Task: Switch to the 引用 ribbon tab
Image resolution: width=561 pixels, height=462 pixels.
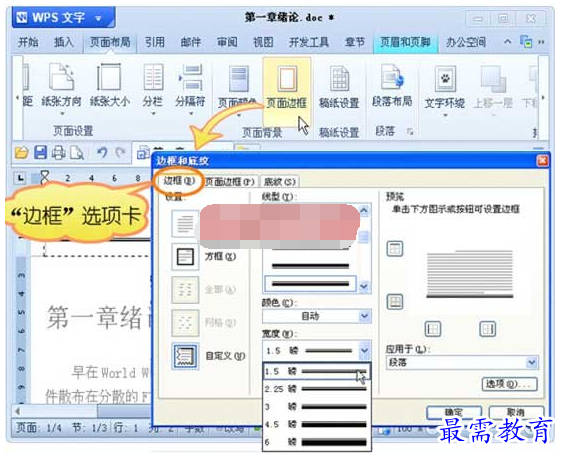Action: click(155, 42)
